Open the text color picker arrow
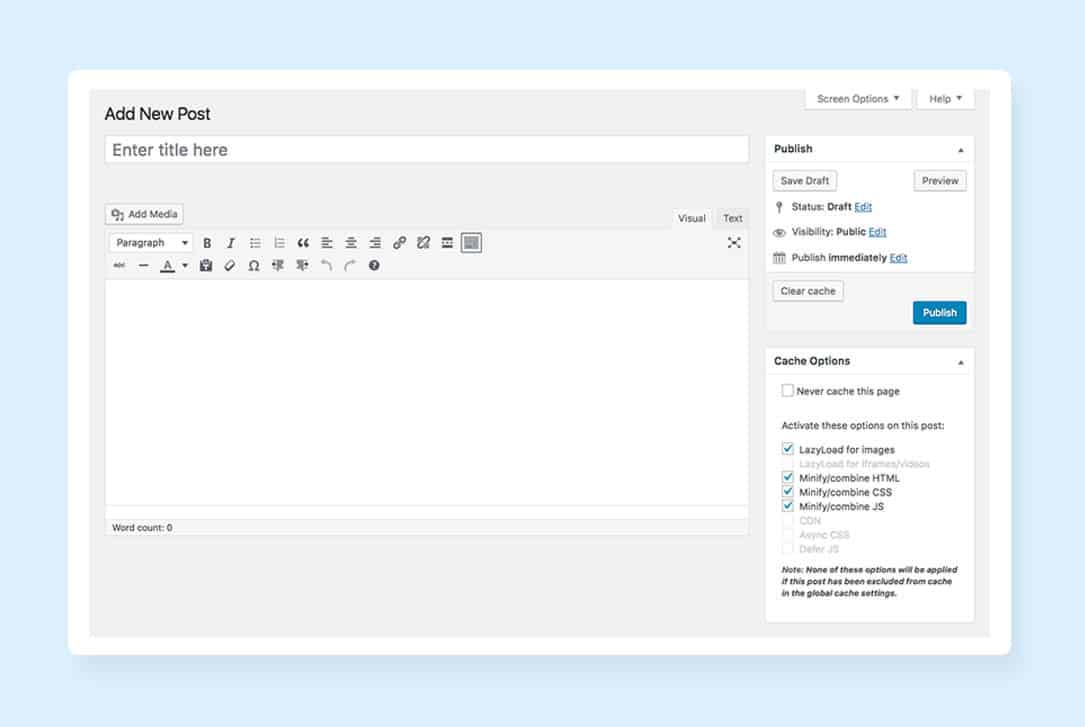The image size is (1085, 727). point(185,266)
